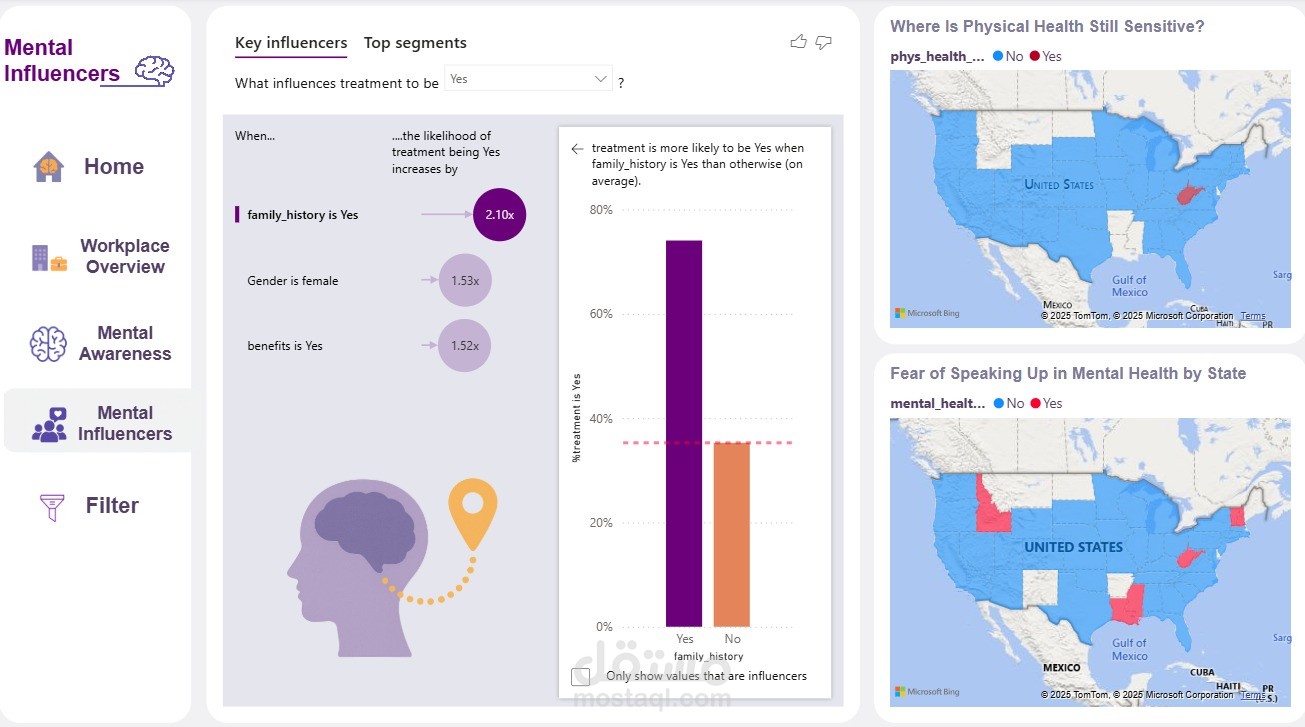Select the 1.52x benefits is Yes bubble
The width and height of the screenshot is (1305, 727).
(465, 346)
